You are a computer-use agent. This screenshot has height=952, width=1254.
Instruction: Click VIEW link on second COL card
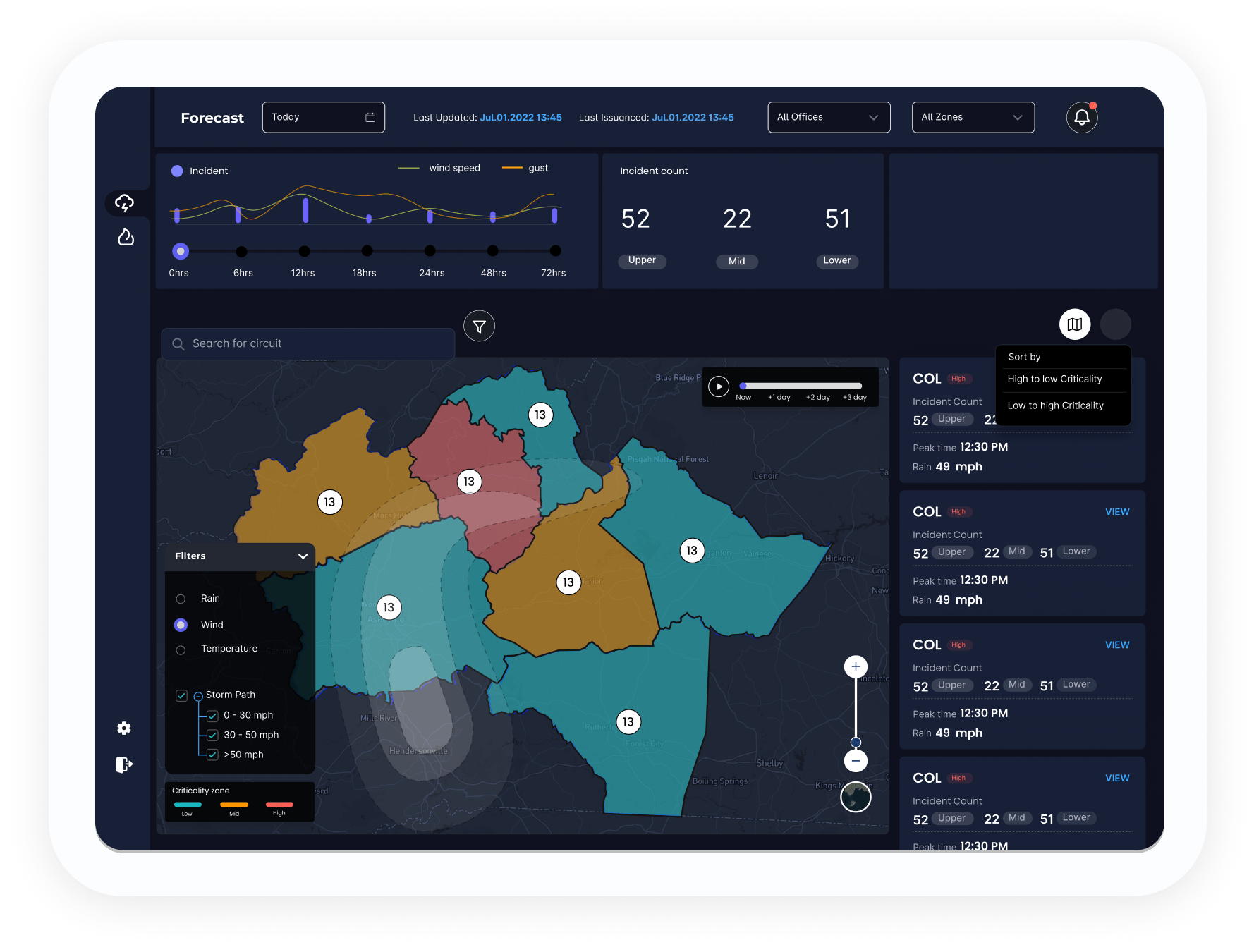(1117, 512)
